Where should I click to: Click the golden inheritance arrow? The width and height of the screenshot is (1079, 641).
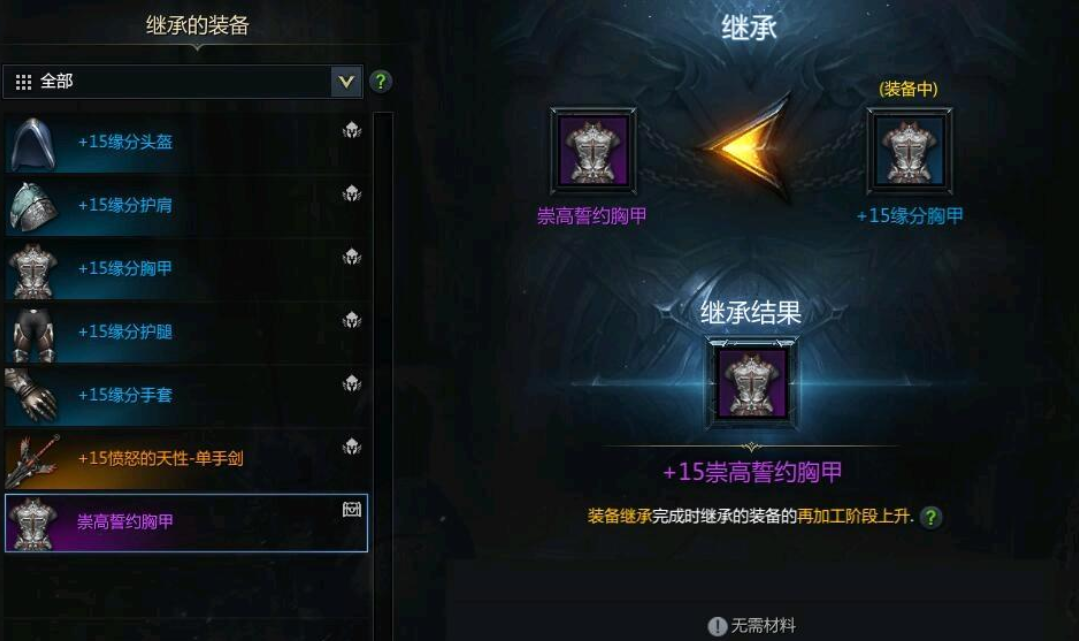[x=747, y=147]
